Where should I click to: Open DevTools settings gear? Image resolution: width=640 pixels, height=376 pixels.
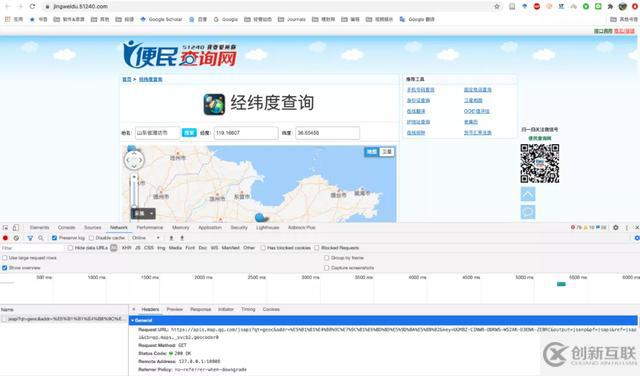[616, 227]
